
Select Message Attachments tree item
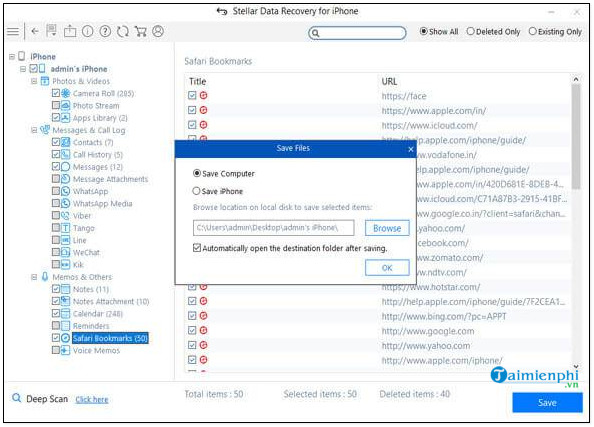[110, 179]
